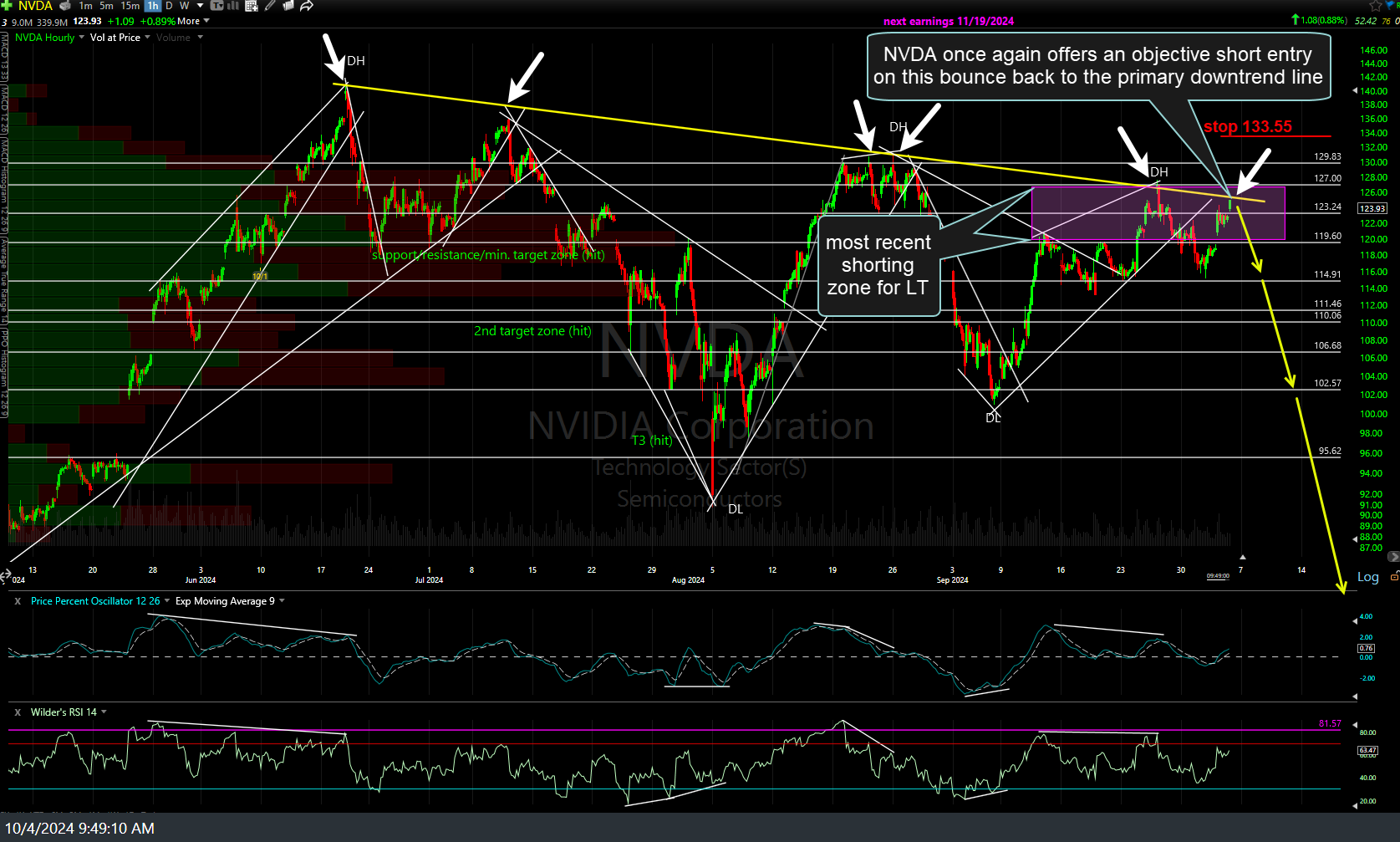Click the 339.9M volume figure in header
The height and width of the screenshot is (842, 1400).
53,23
